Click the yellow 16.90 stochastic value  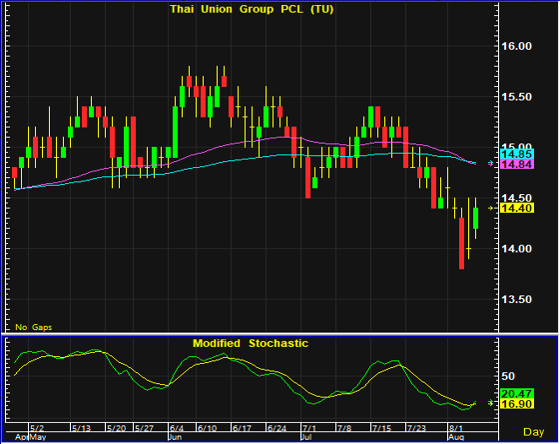pyautogui.click(x=517, y=404)
